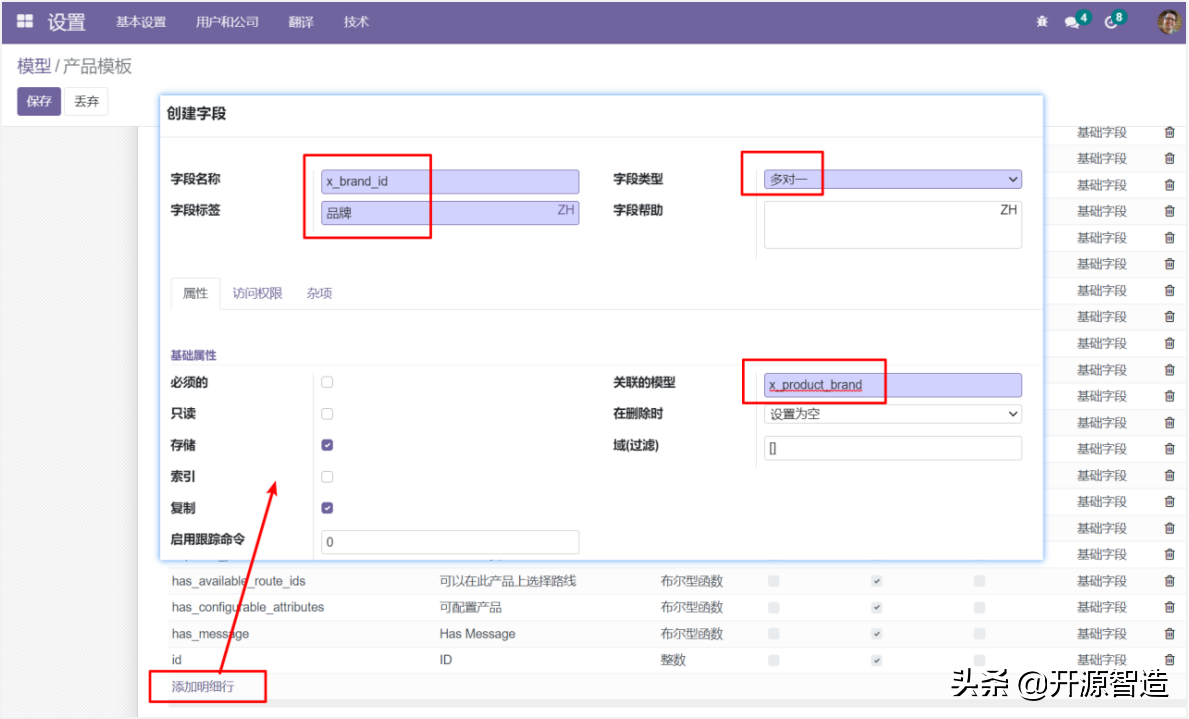The height and width of the screenshot is (719, 1189).
Task: Click the 基础字段 cell in has_configurable_attributes row
Action: pyautogui.click(x=1101, y=608)
